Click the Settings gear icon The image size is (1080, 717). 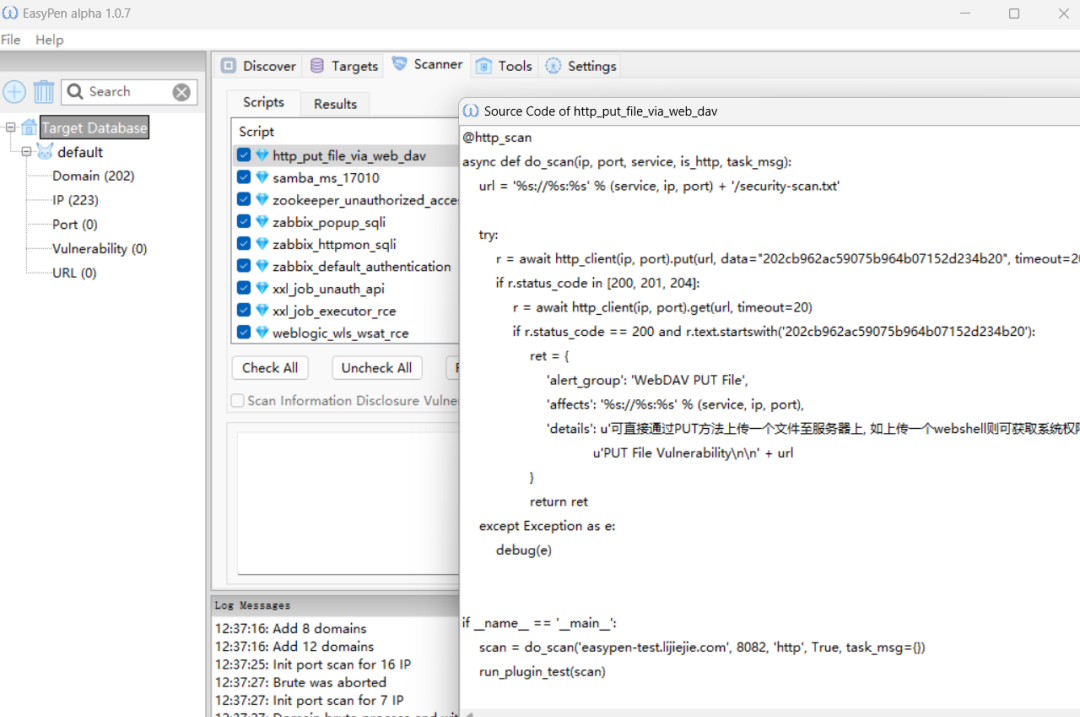point(553,66)
